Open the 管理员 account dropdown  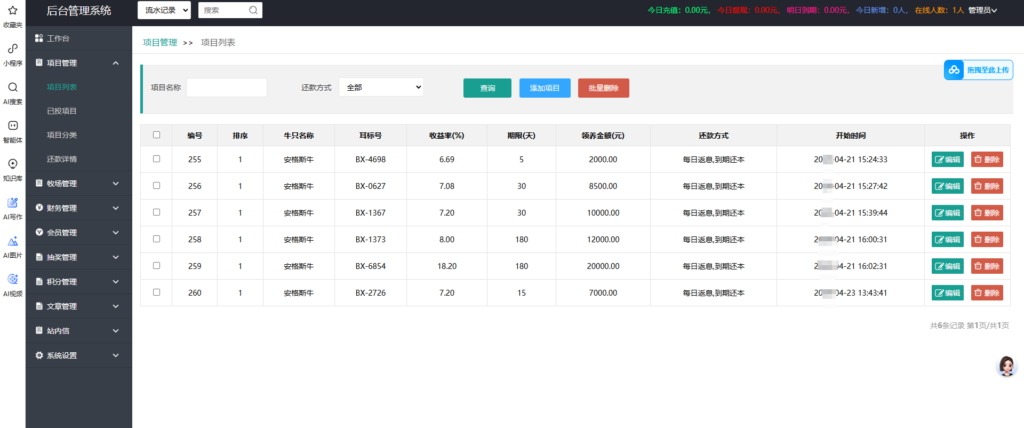[x=983, y=10]
